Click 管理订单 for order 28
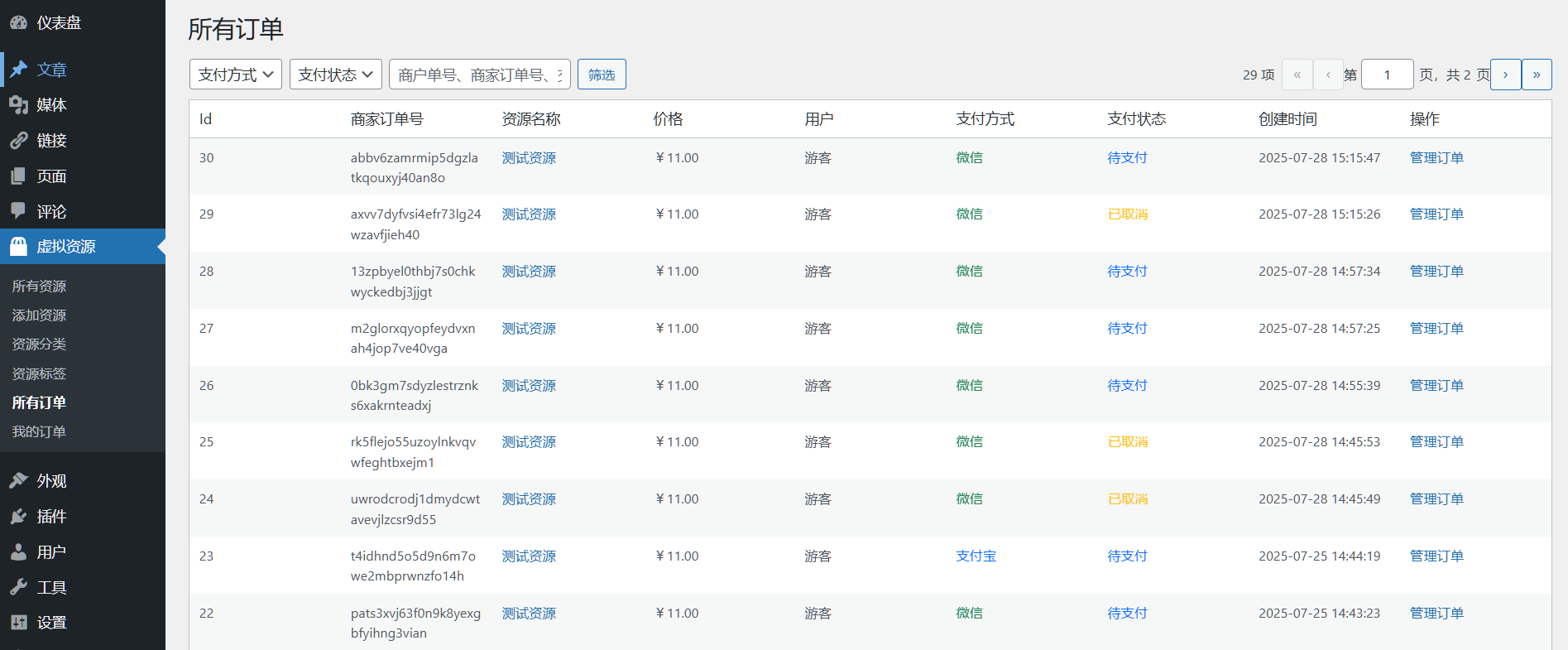1568x650 pixels. tap(1436, 271)
